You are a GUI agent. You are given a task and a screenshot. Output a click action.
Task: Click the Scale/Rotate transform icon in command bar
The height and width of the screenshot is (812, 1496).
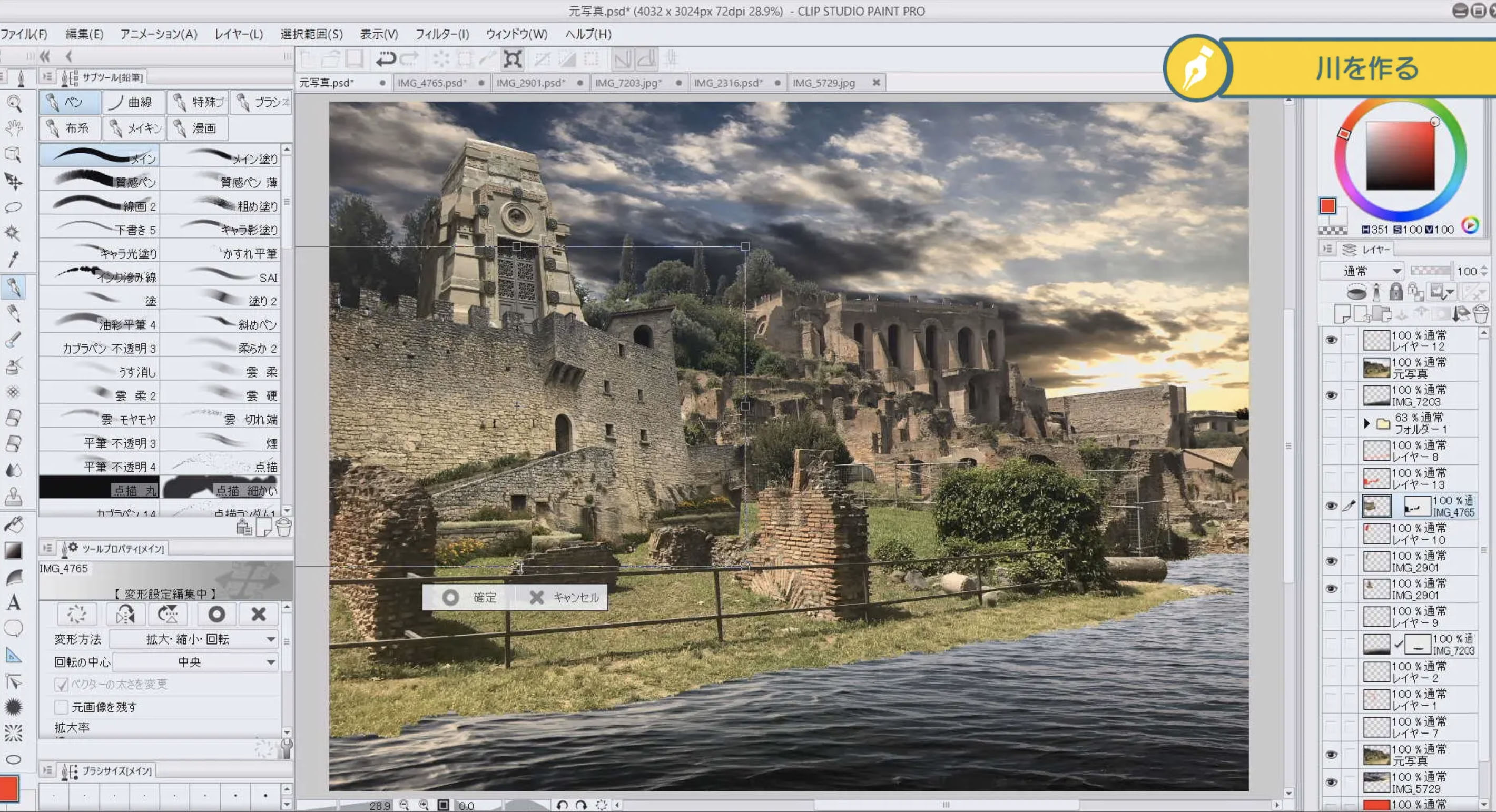click(513, 58)
